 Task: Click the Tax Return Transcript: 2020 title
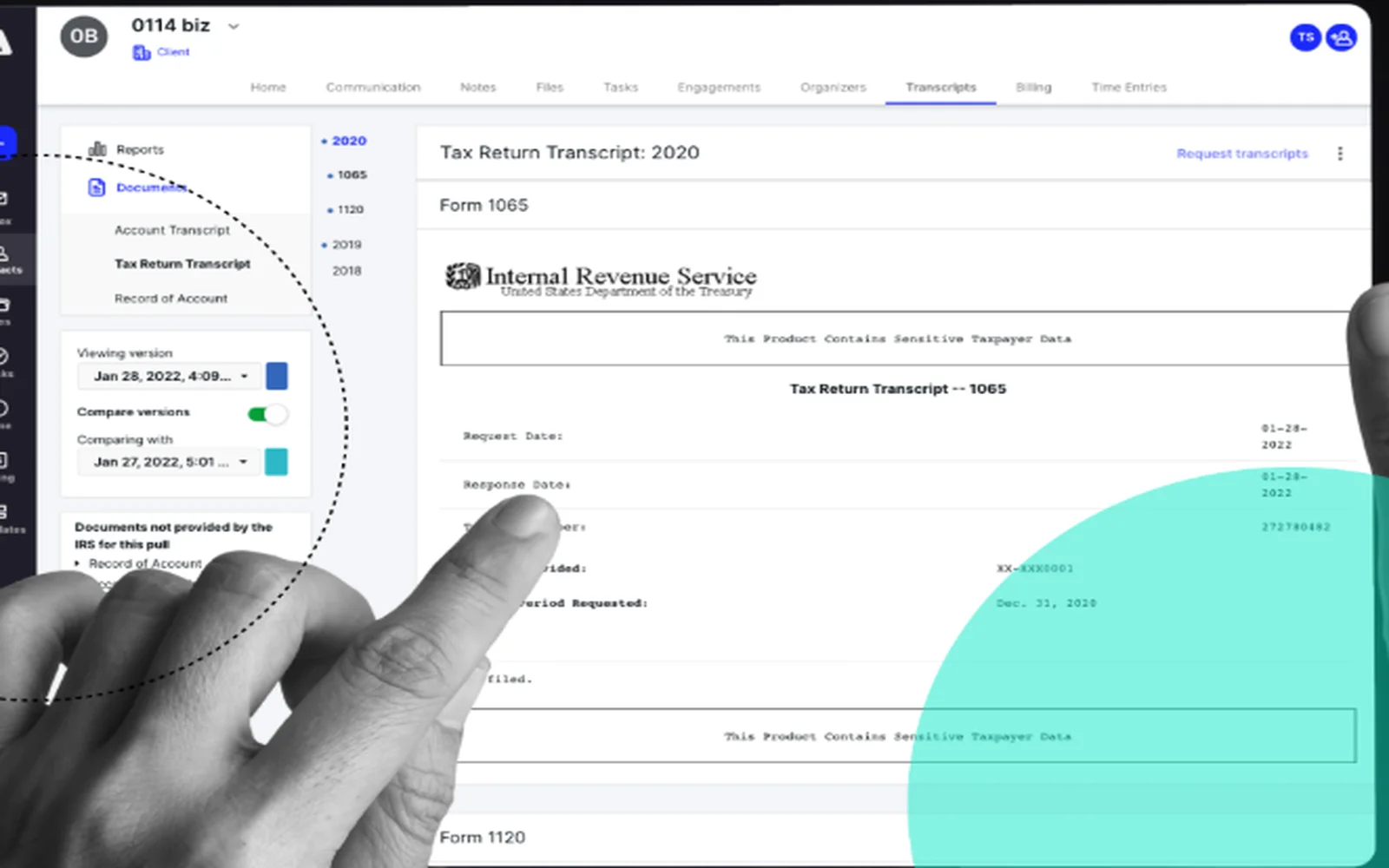pyautogui.click(x=569, y=153)
